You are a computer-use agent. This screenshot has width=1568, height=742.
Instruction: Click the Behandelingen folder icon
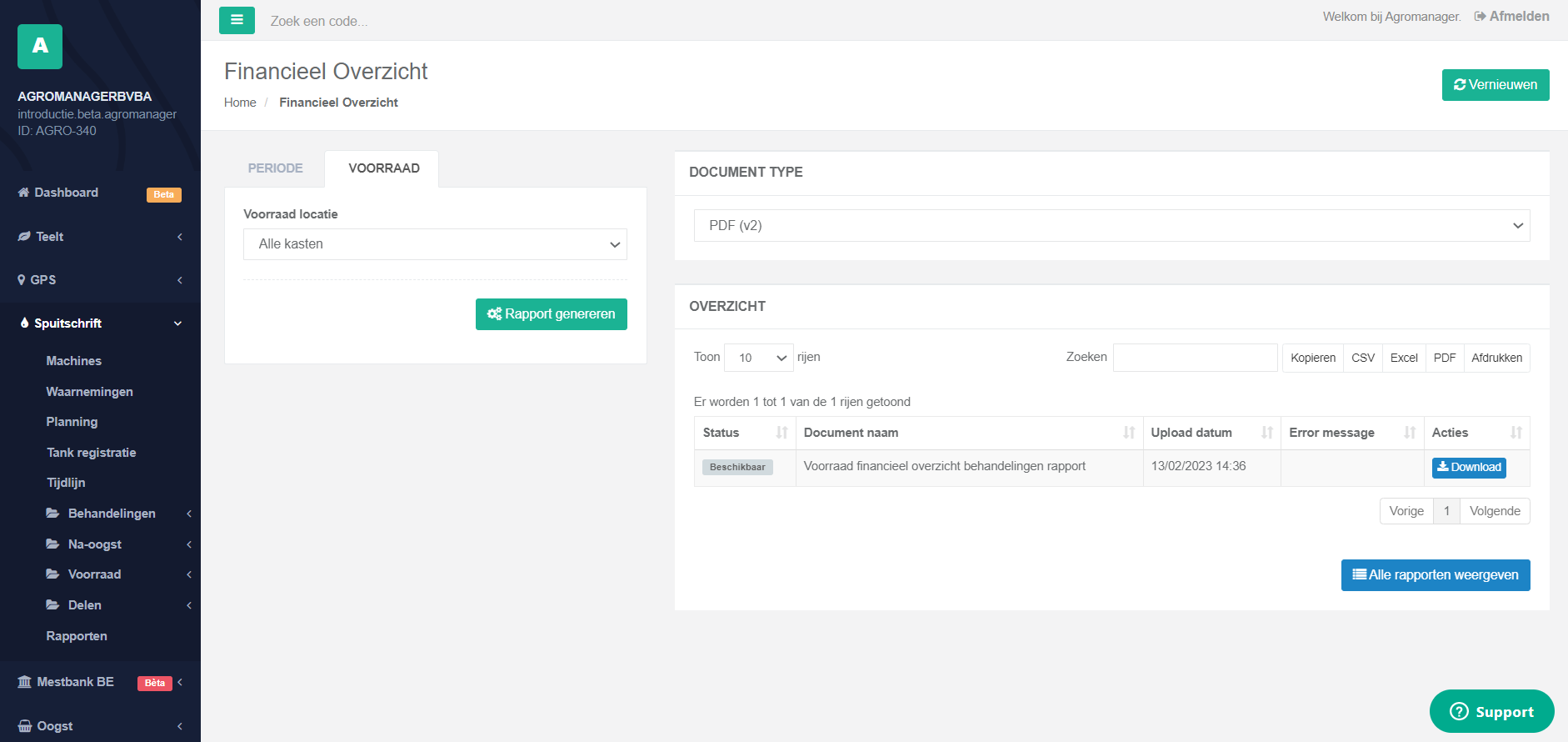point(52,514)
